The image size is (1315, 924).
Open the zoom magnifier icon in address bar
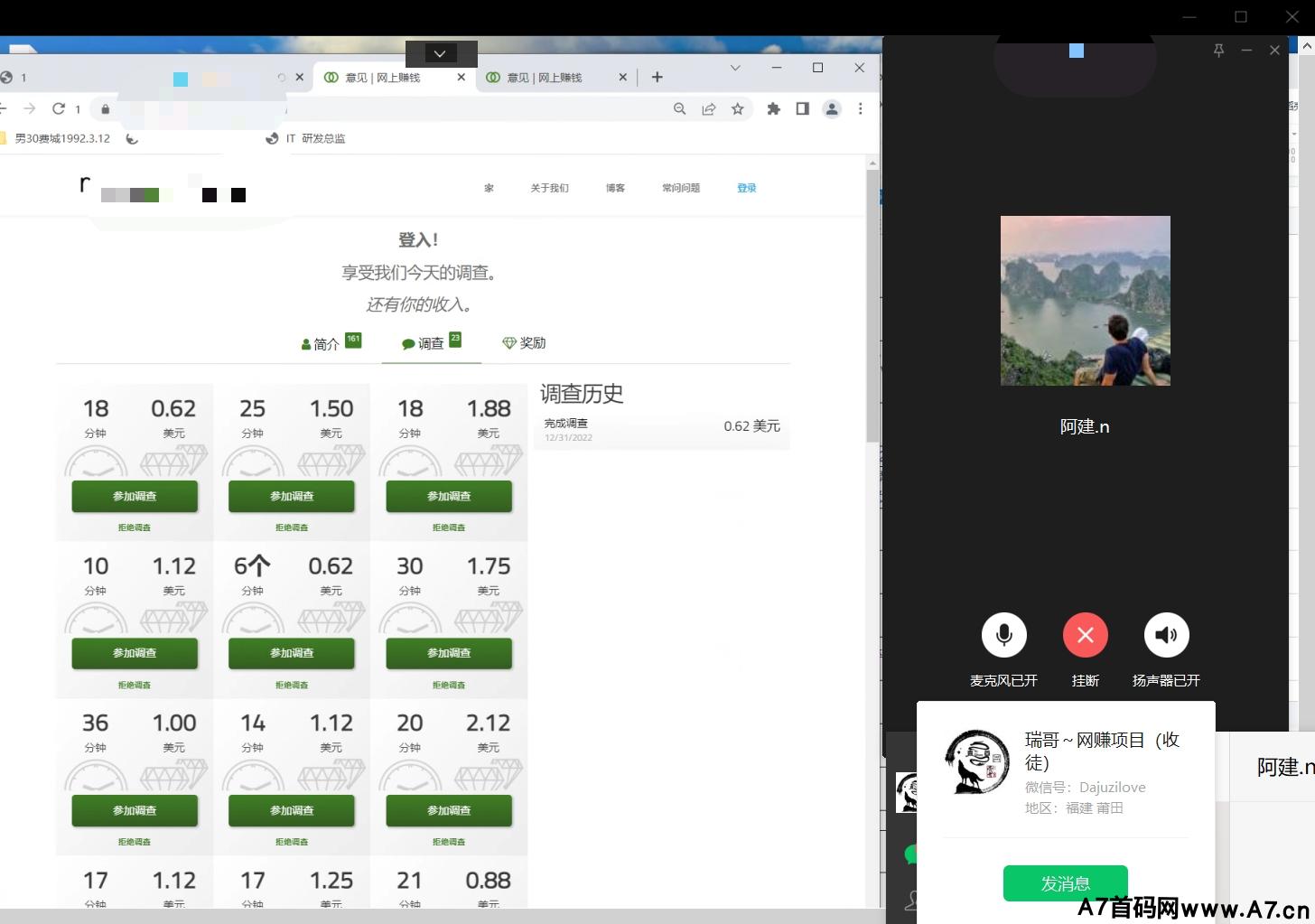(679, 108)
